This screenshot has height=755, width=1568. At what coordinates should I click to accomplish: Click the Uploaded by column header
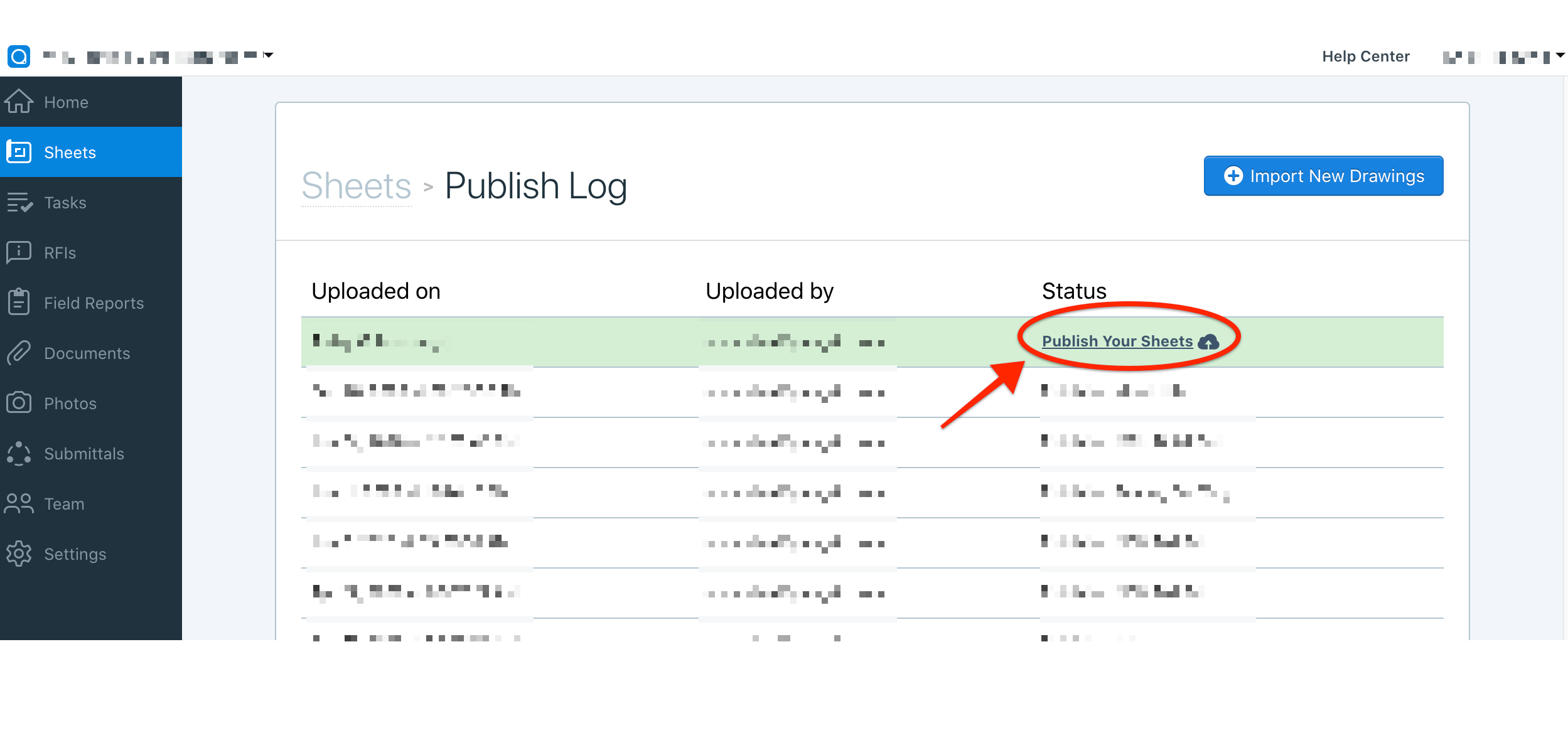click(x=770, y=291)
